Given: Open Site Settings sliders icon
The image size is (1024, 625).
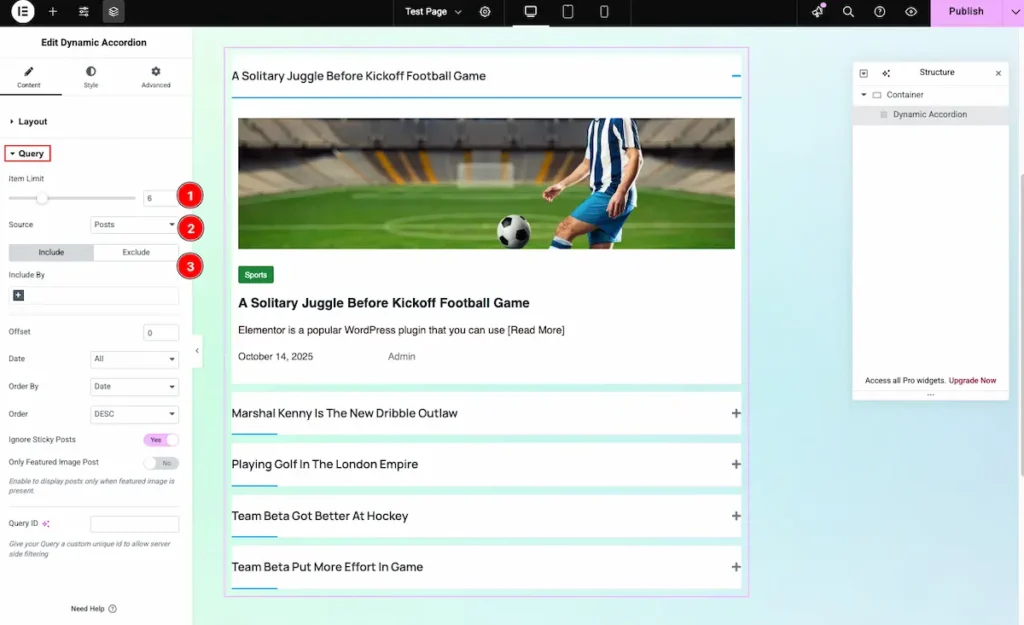Looking at the screenshot, I should (x=84, y=12).
